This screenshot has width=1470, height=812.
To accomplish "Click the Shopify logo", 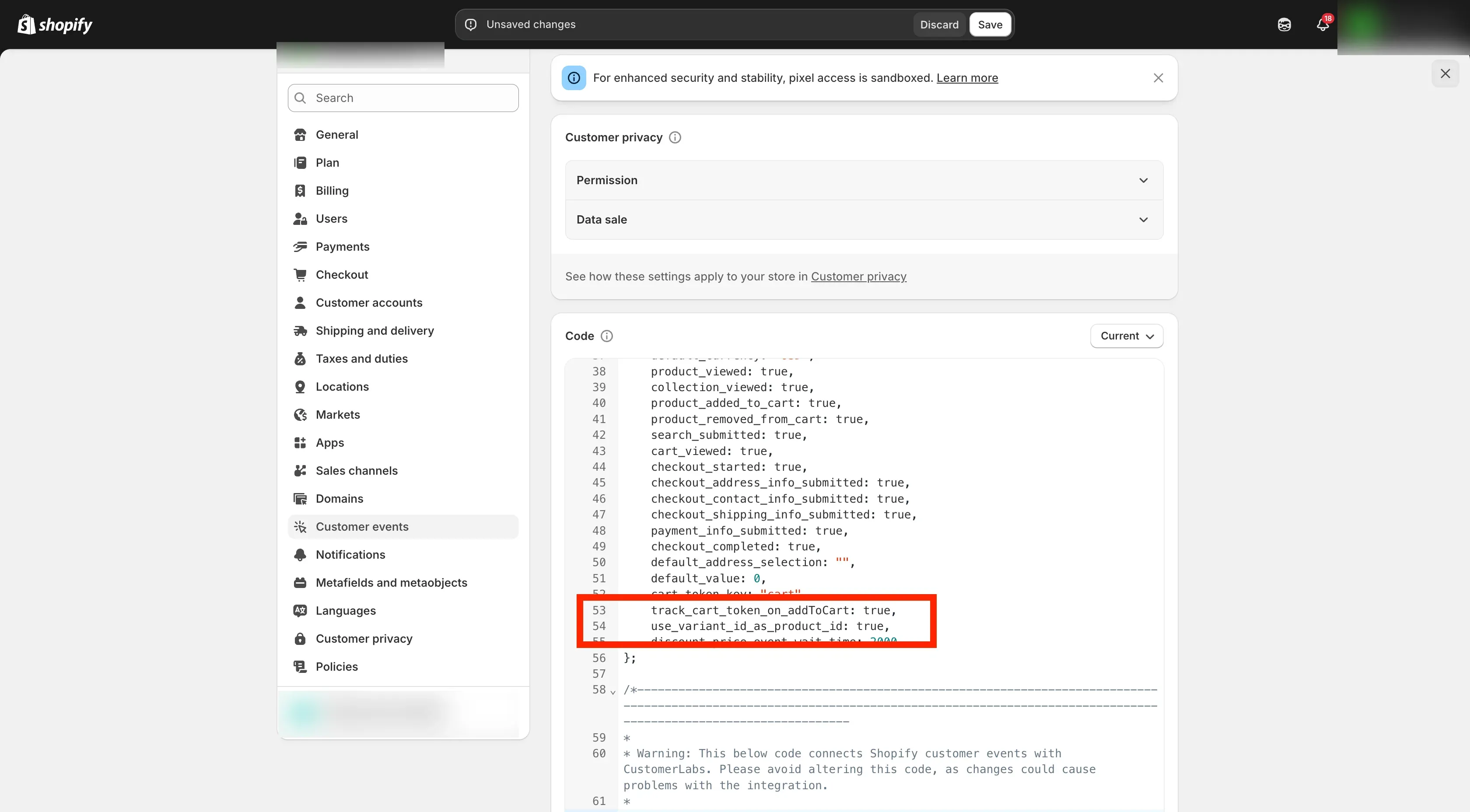I will pyautogui.click(x=55, y=24).
